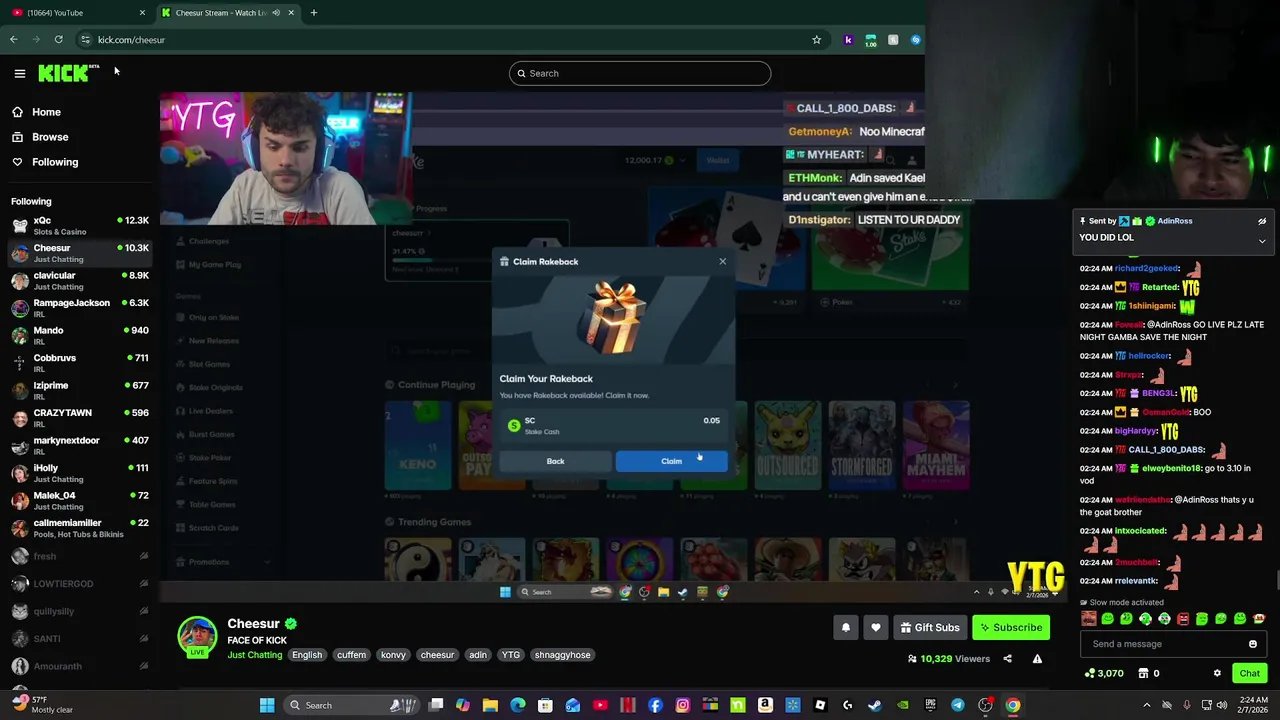Image resolution: width=1280 pixels, height=720 pixels.
Task: Select the YTG tag
Action: click(x=511, y=655)
